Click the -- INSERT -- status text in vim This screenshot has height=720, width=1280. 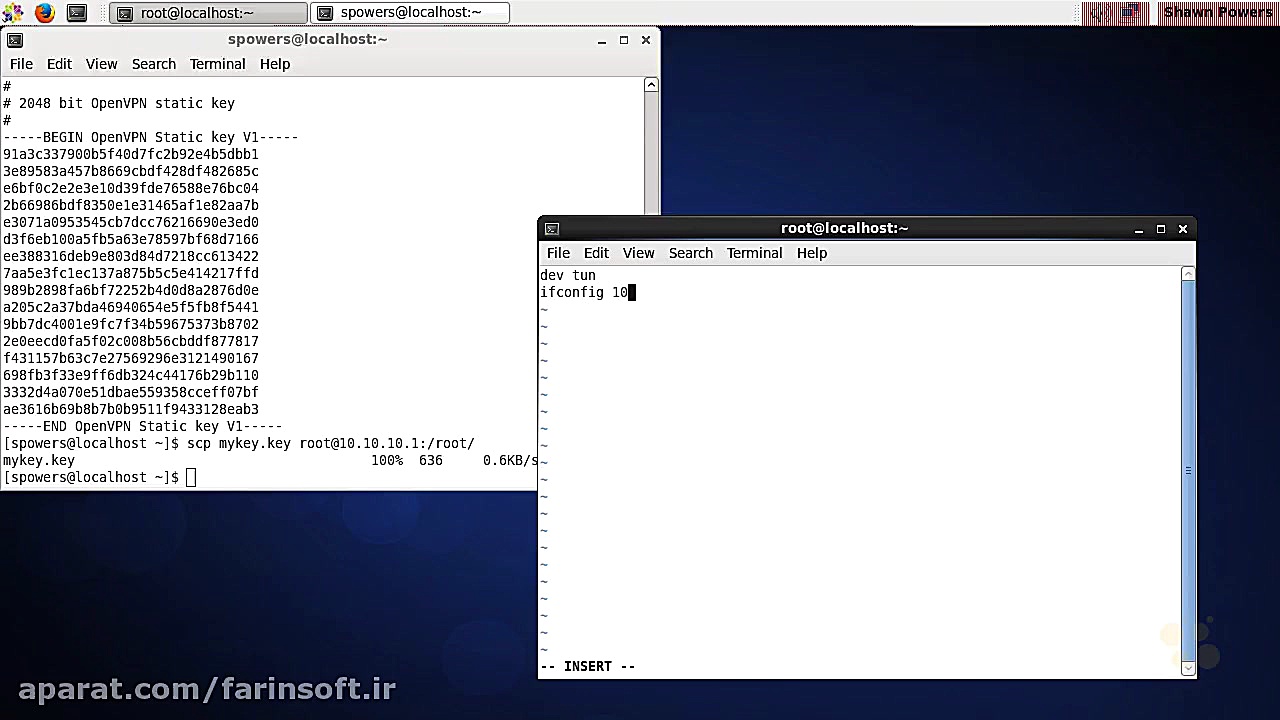587,666
